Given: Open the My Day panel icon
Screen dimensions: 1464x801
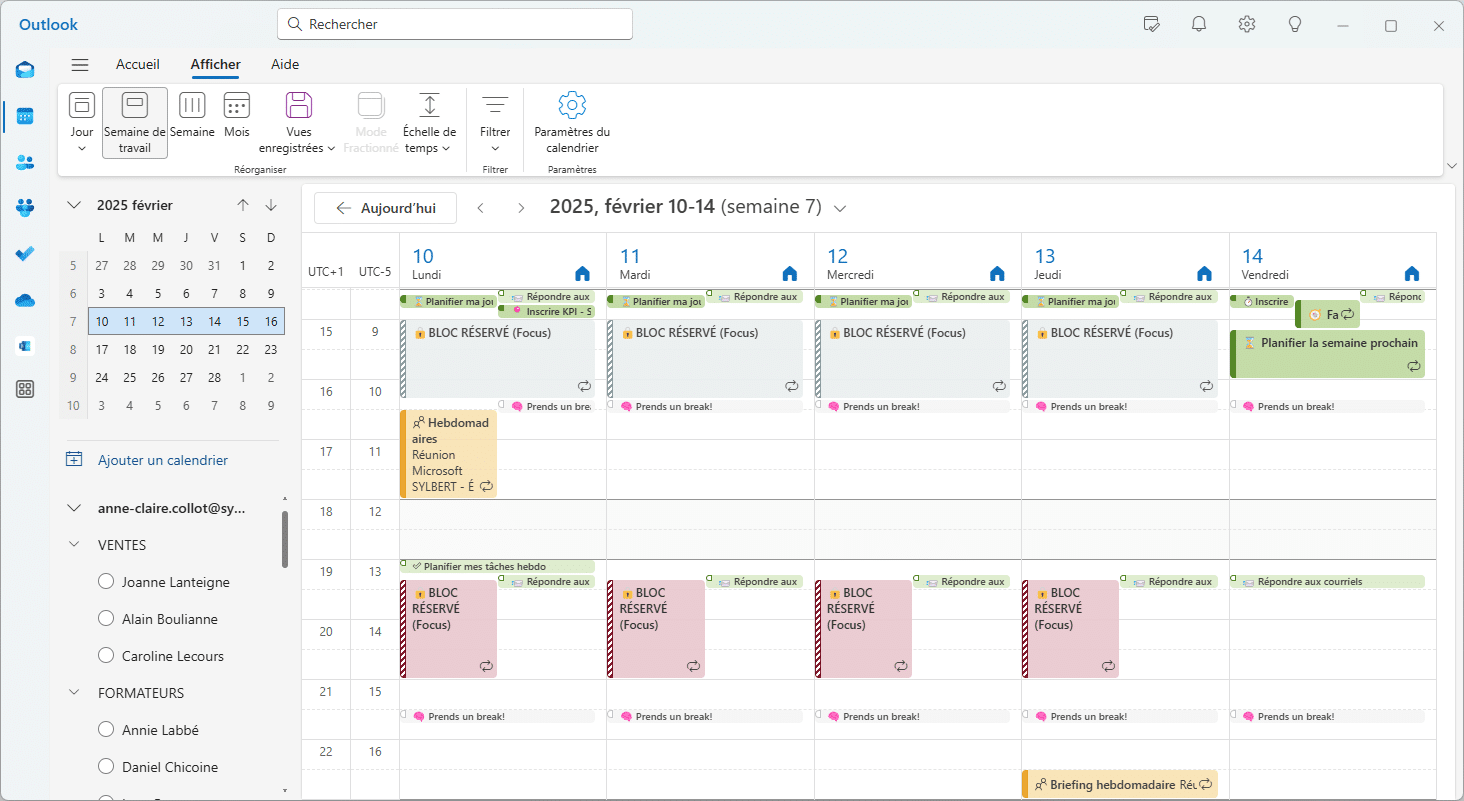Looking at the screenshot, I should pyautogui.click(x=1152, y=25).
